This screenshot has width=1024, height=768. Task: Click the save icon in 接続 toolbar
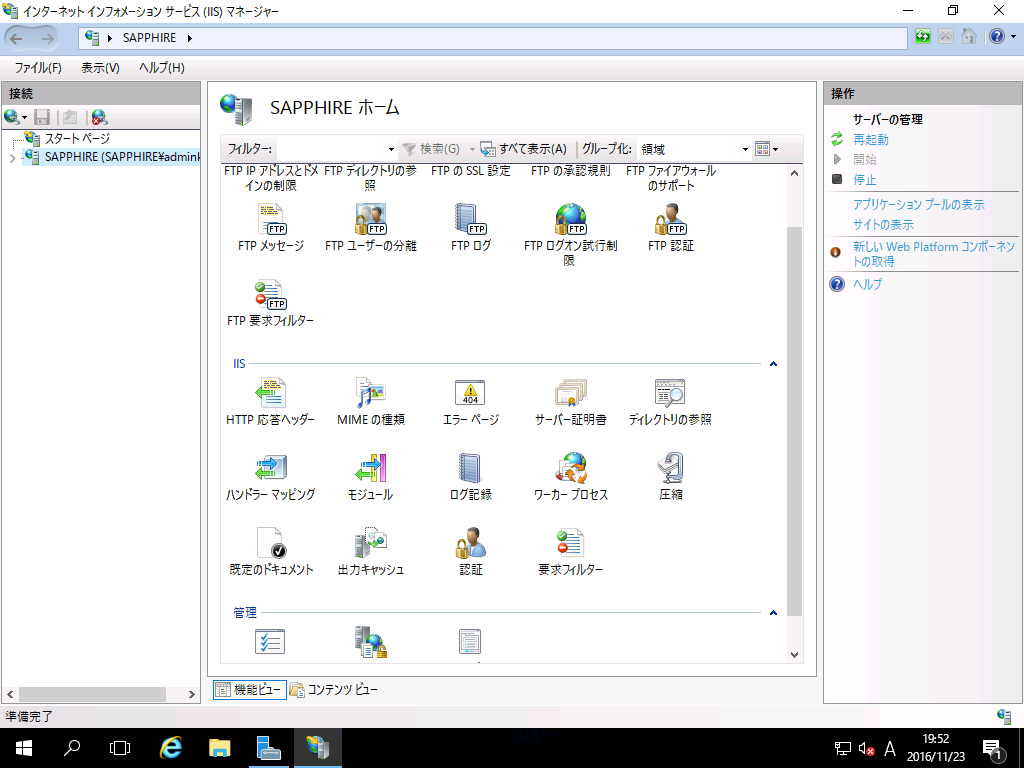42,118
